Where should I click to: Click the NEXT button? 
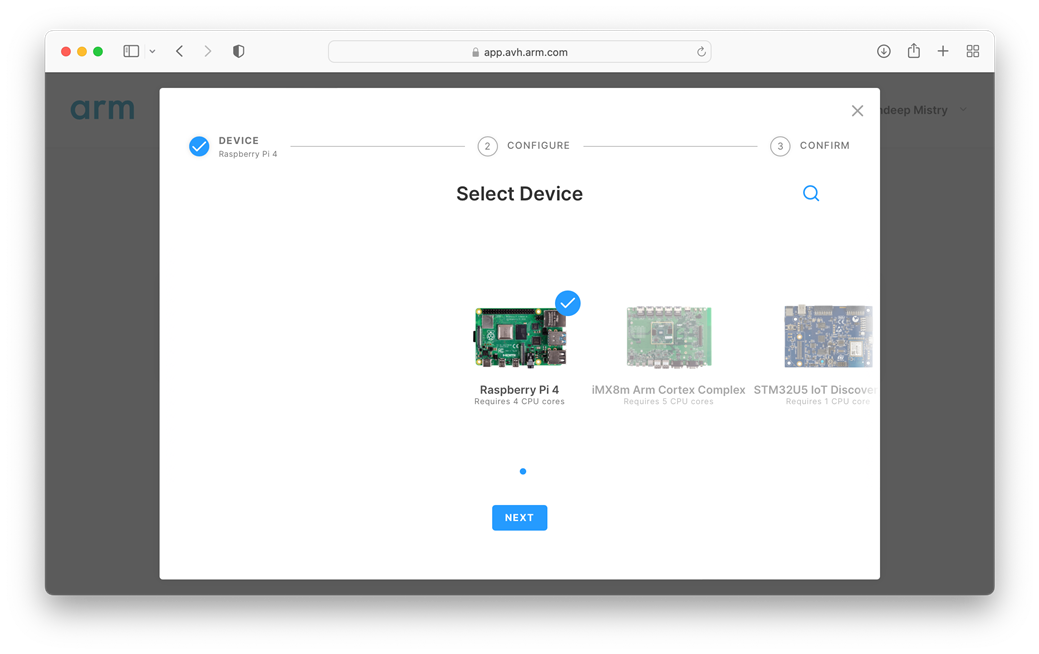520,518
